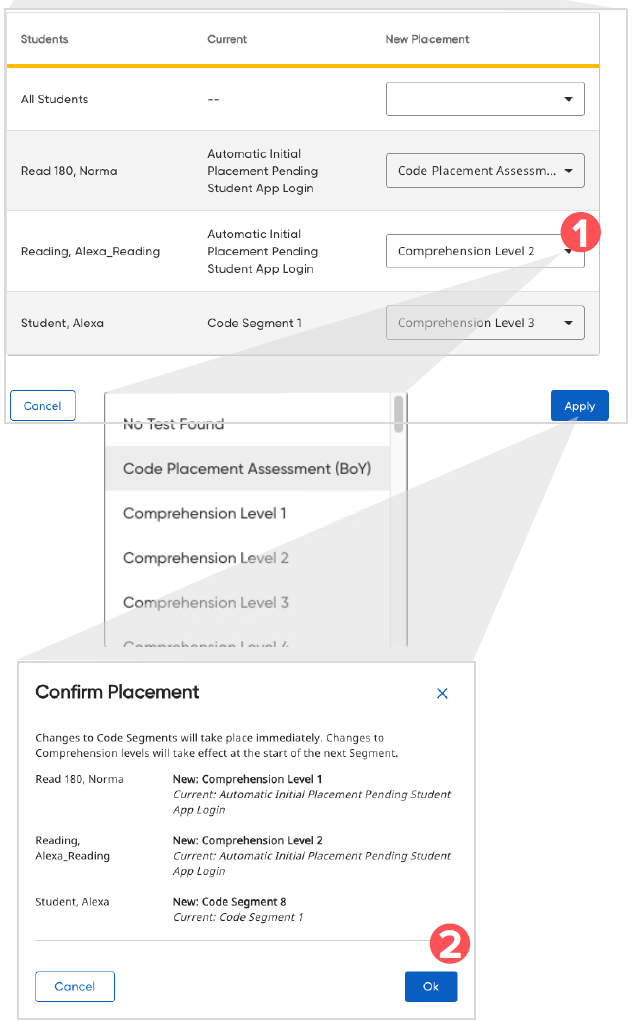Click callout badge number 2

(x=449, y=943)
